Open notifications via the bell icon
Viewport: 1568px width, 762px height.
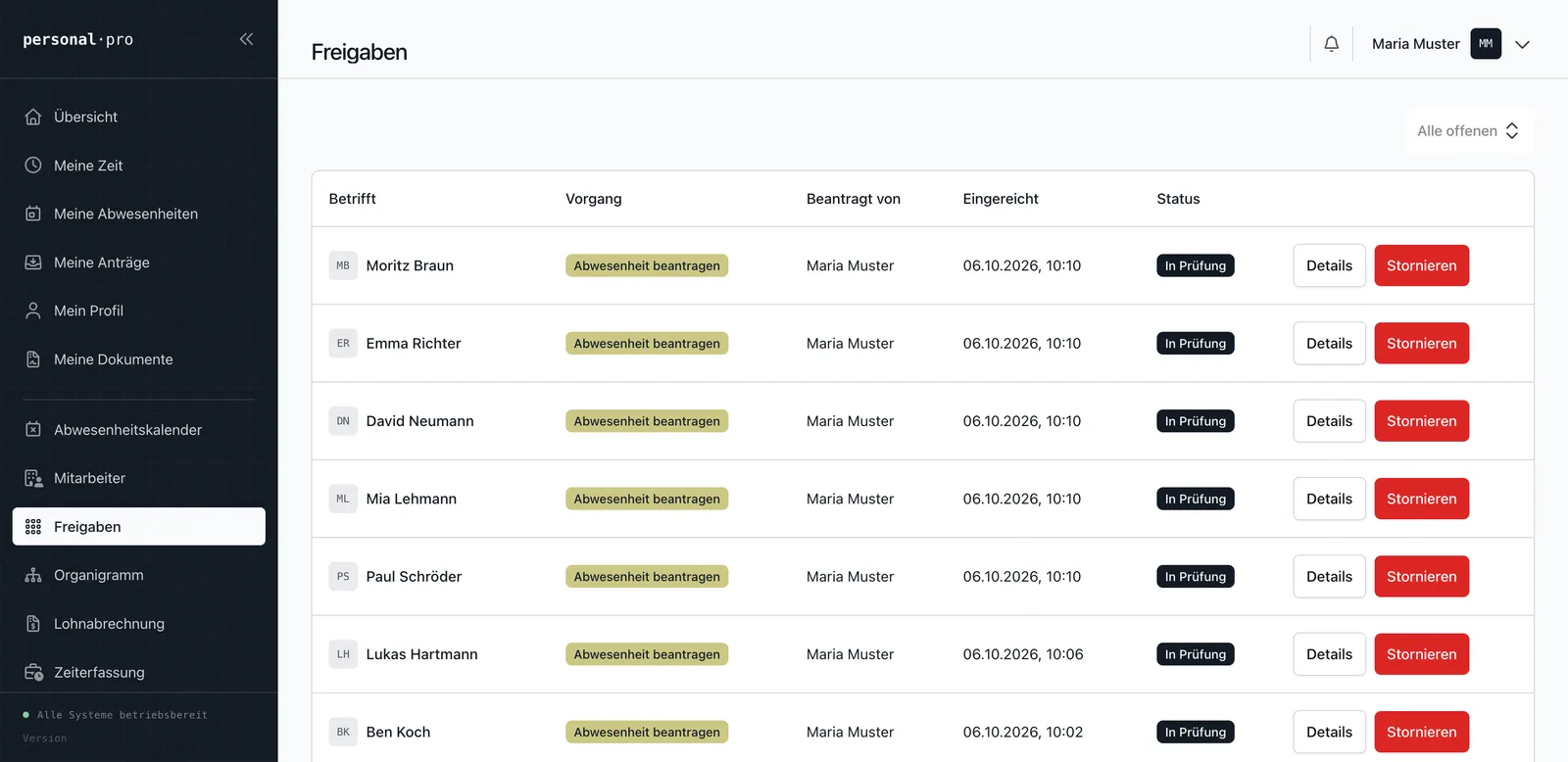click(x=1331, y=44)
